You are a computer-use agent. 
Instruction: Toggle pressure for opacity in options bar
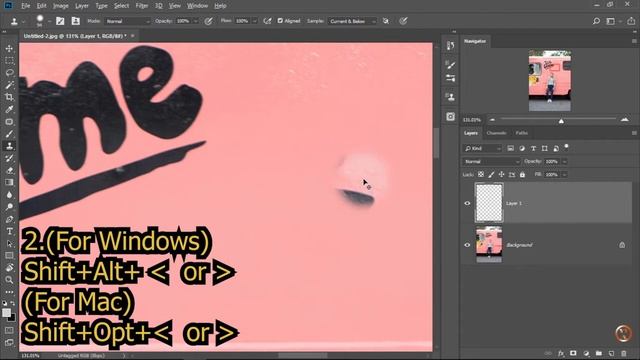click(209, 21)
